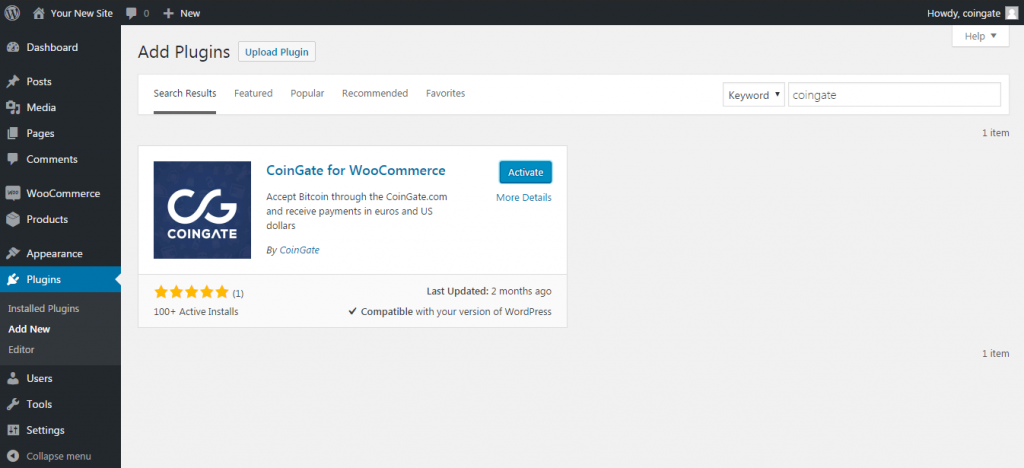Screen dimensions: 1024x468
Task: Open the Keyword search type dropdown
Action: pyautogui.click(x=754, y=95)
